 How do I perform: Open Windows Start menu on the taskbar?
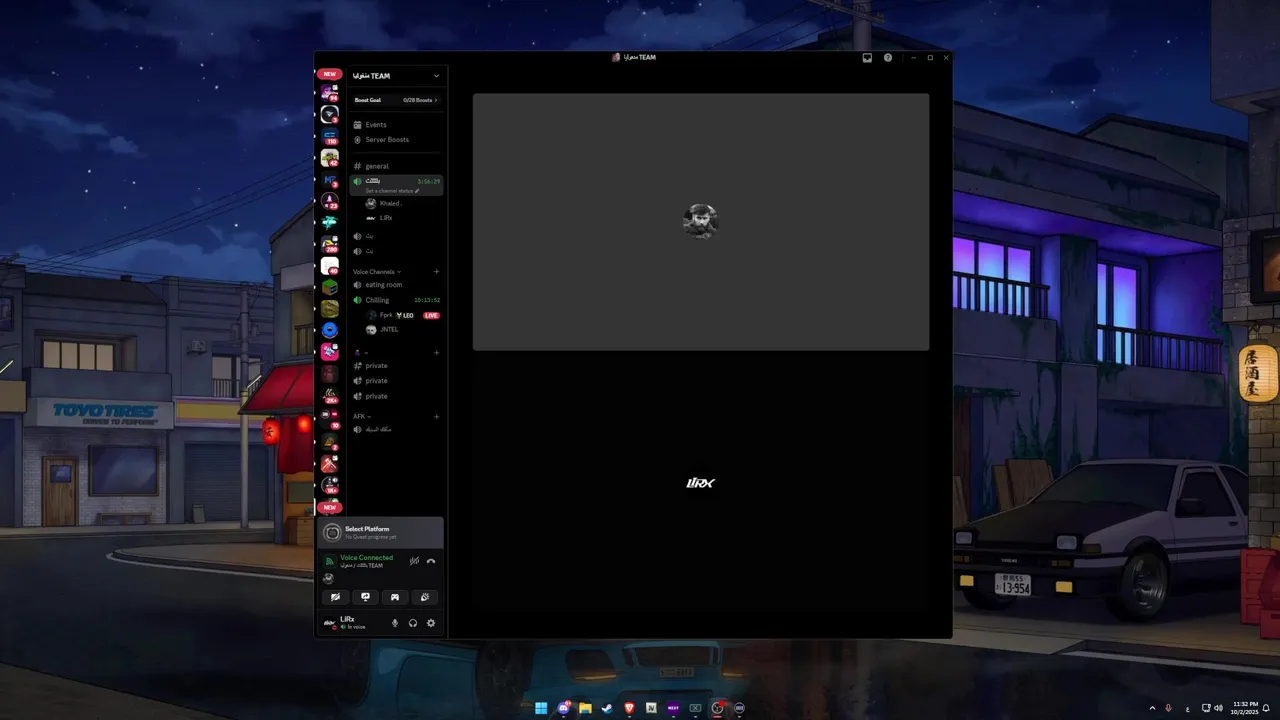click(x=541, y=708)
